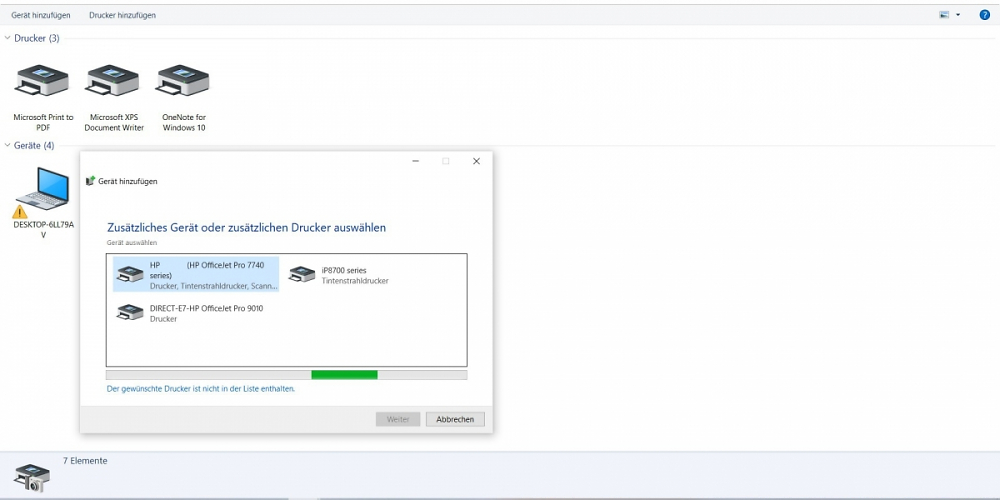Screen dimensions: 1000x500
Task: Click the greyed Weiter button
Action: (398, 419)
